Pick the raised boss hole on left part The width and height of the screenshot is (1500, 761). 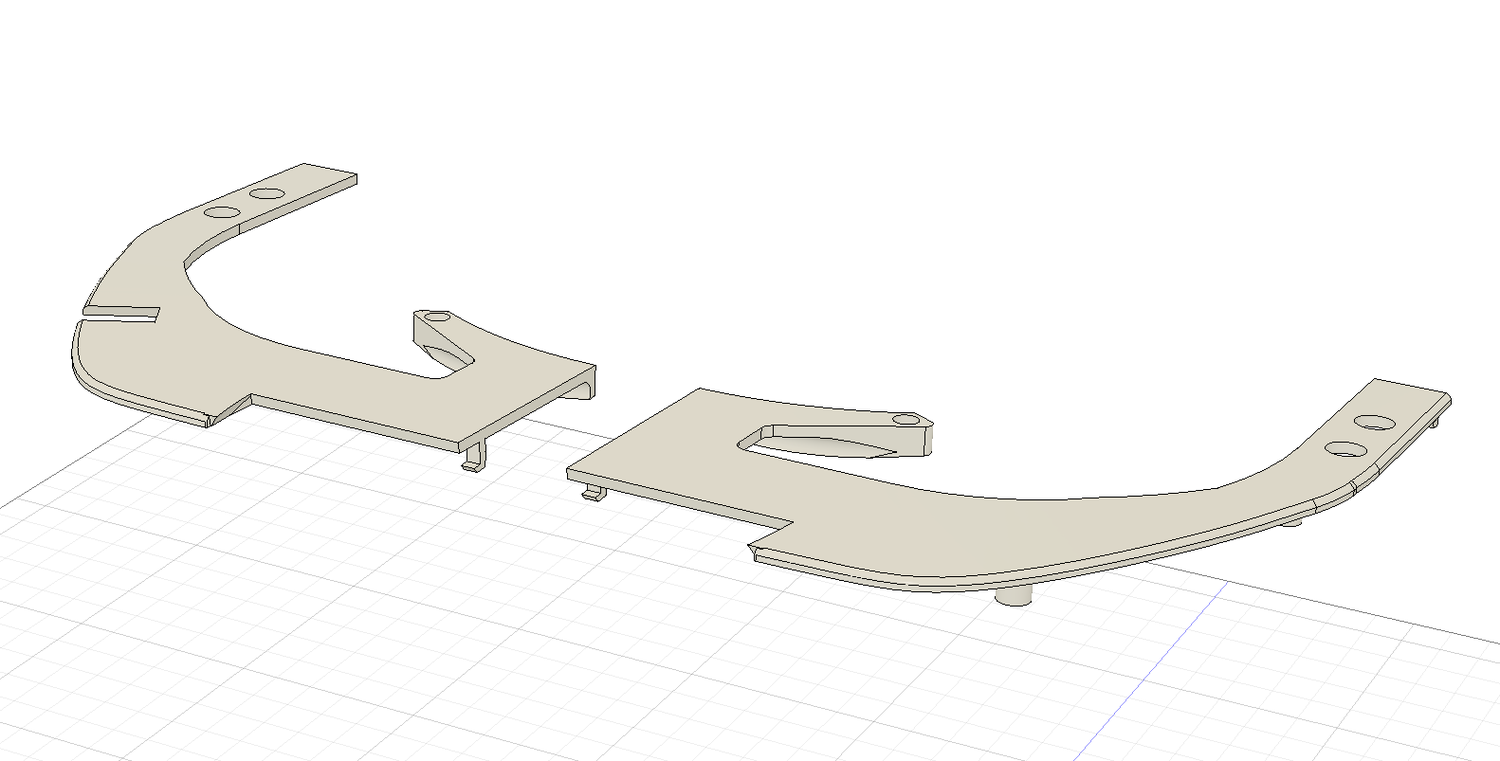(436, 316)
